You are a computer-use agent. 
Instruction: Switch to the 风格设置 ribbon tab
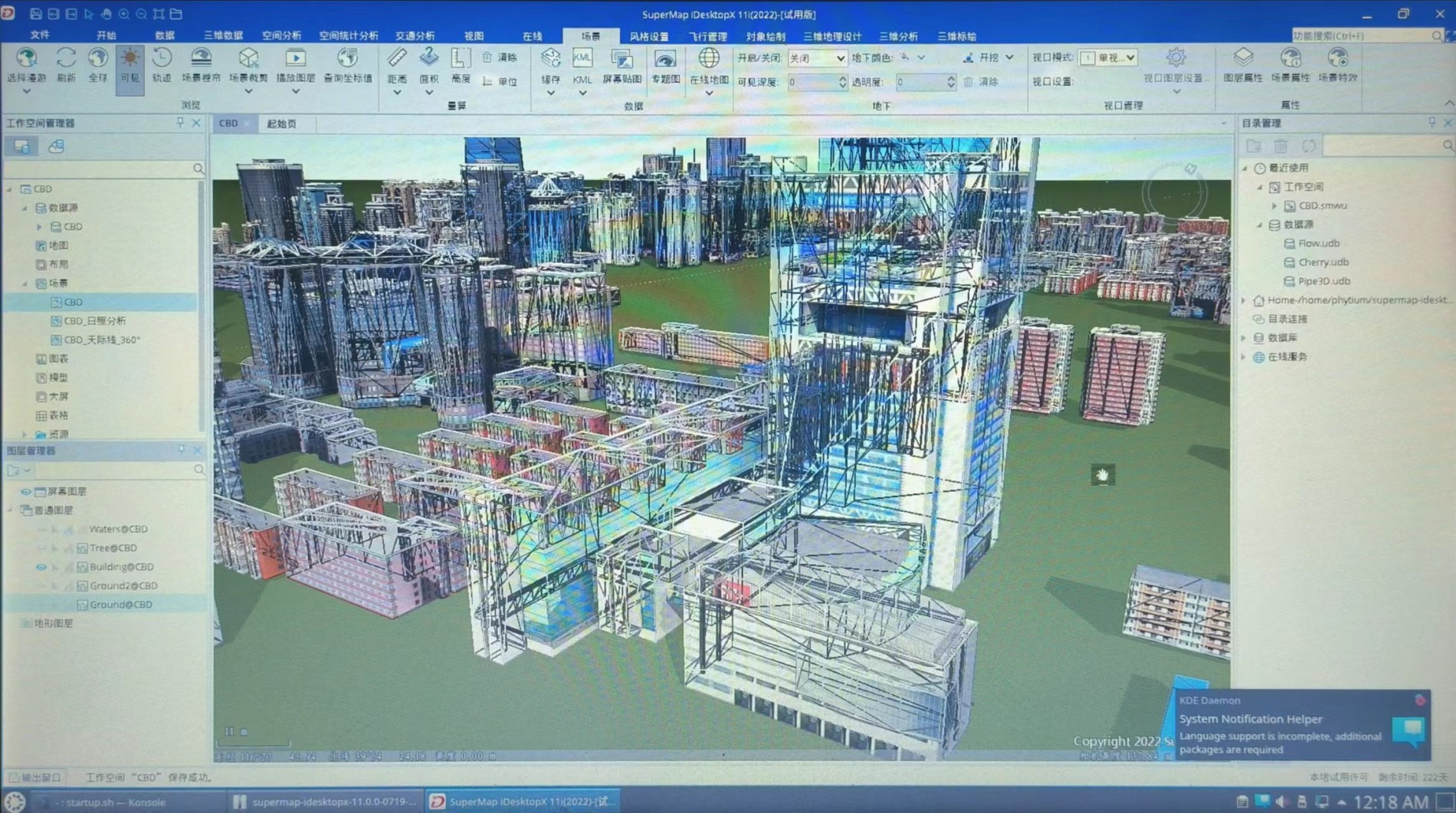[x=648, y=36]
